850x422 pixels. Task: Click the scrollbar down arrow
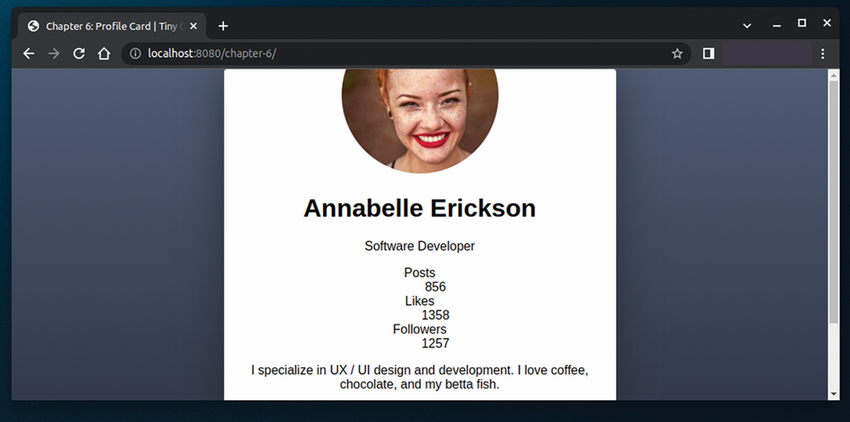coord(834,394)
